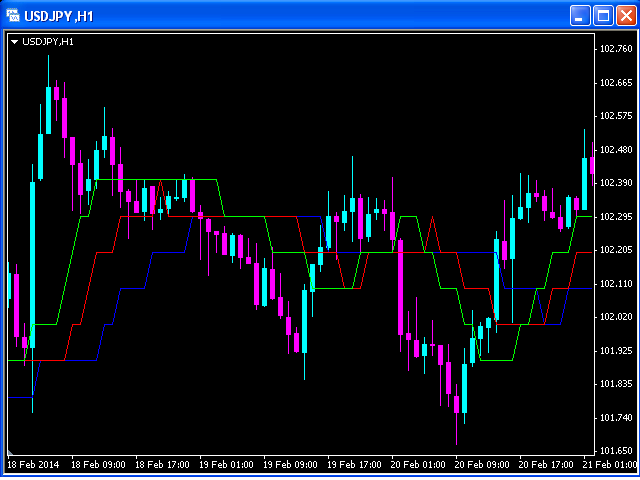Minimize the USDJPY chart window
Viewport: 640px width, 480px height.
[x=580, y=16]
